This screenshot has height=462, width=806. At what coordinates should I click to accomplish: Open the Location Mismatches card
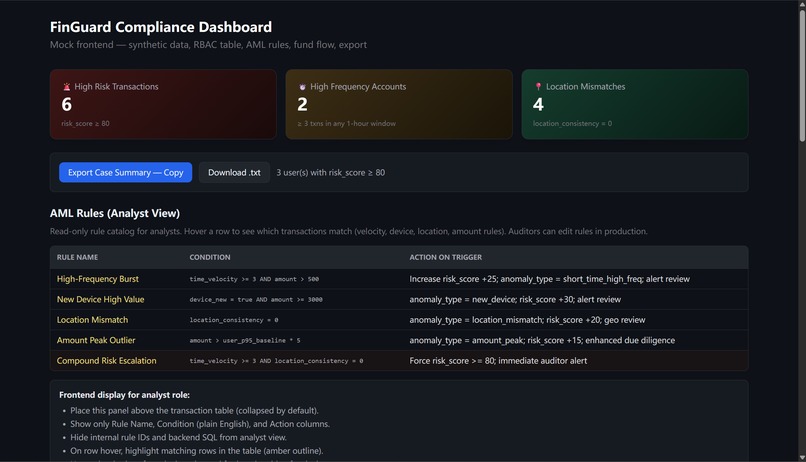point(635,104)
